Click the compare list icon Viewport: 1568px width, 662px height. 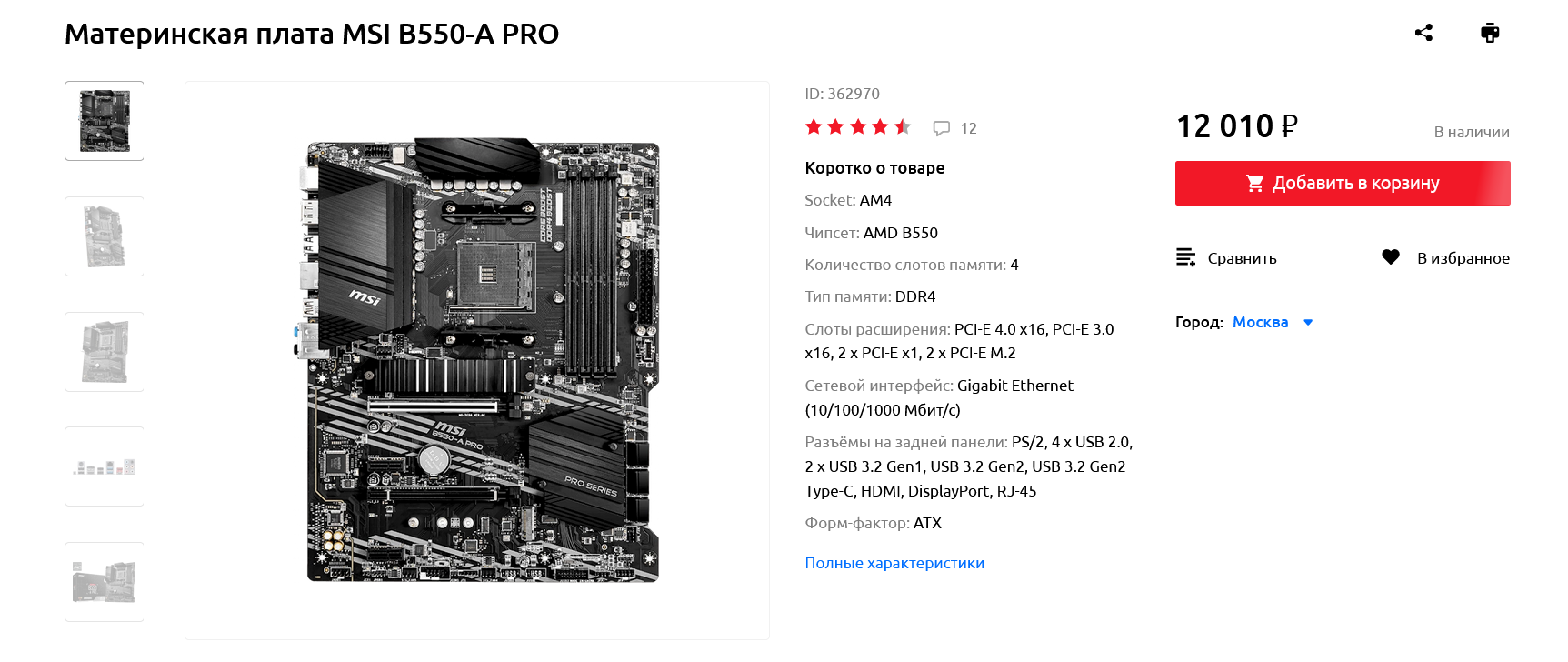tap(1185, 257)
